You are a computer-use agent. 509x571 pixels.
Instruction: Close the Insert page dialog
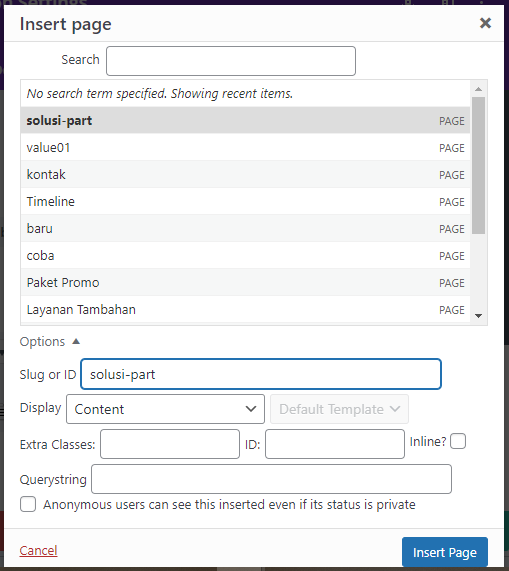click(x=485, y=23)
